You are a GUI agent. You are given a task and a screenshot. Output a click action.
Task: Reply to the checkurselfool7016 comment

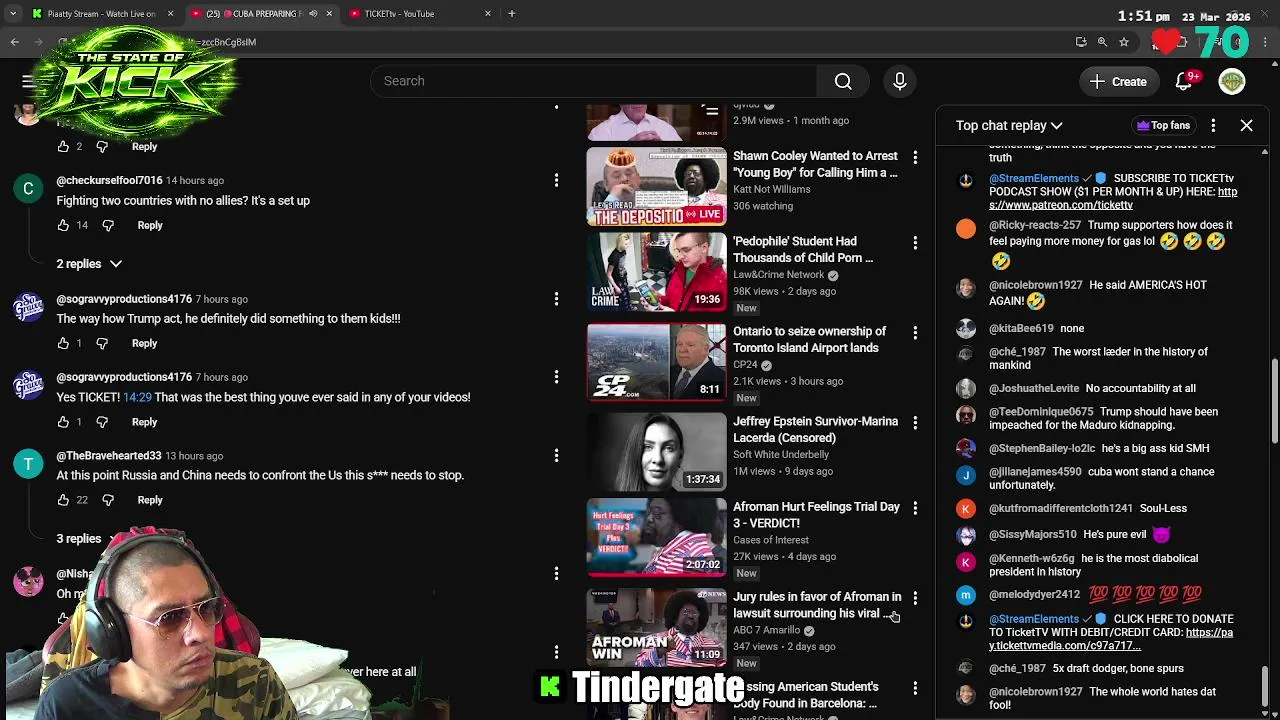(150, 225)
